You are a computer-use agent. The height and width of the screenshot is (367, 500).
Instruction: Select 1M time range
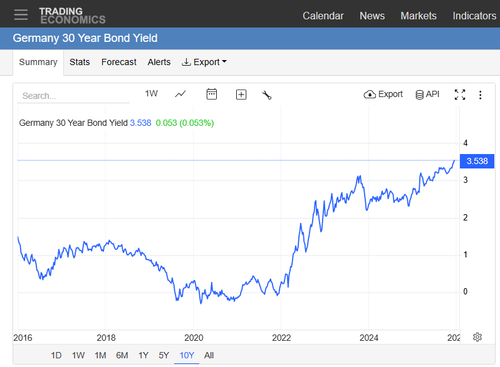click(x=100, y=355)
